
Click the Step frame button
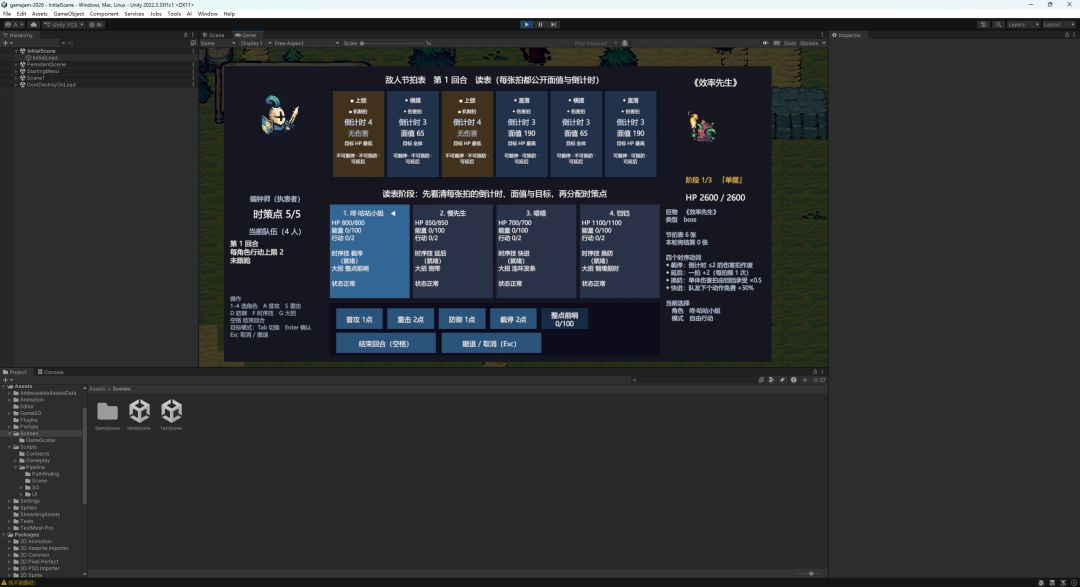pos(553,24)
